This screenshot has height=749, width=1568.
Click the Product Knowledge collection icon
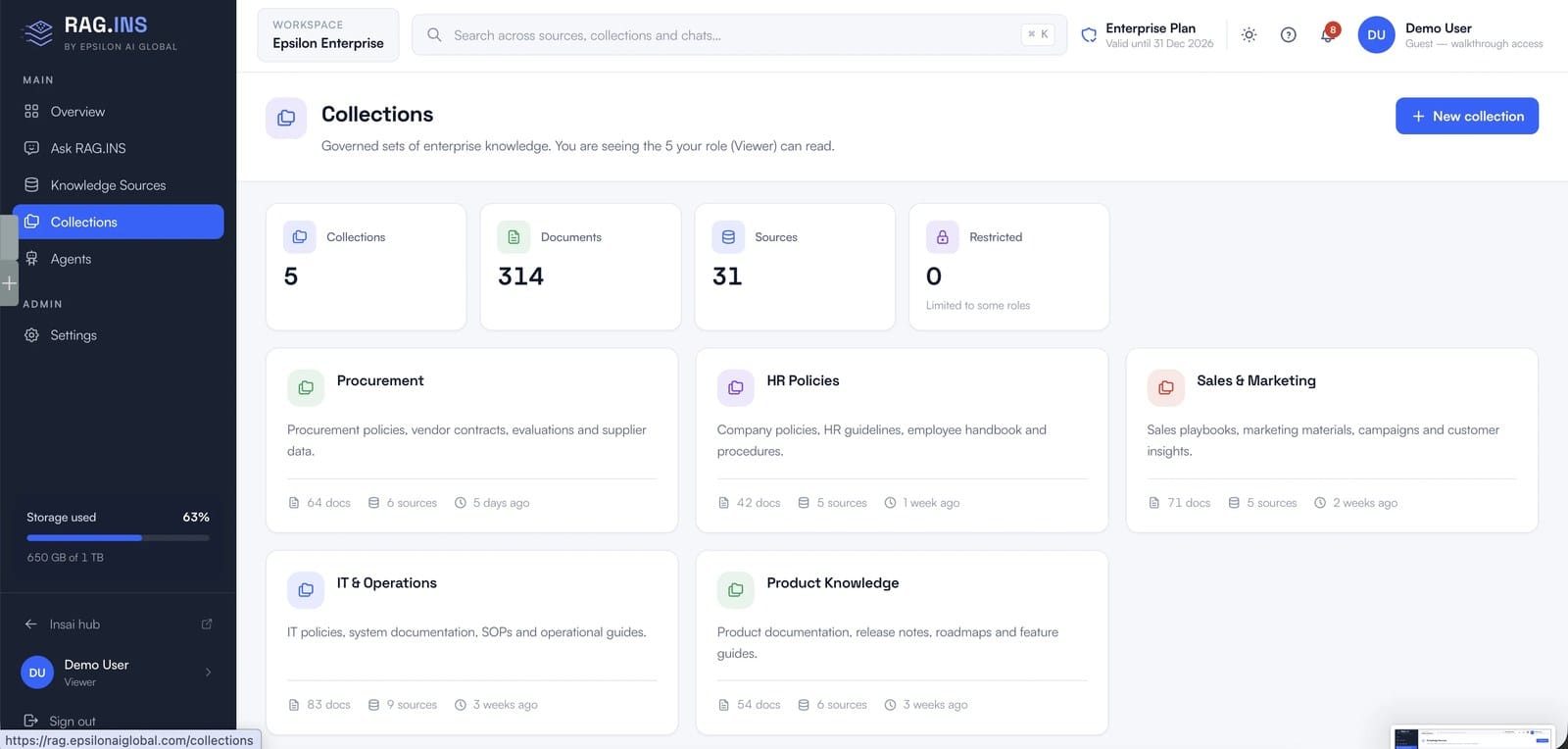click(x=735, y=589)
